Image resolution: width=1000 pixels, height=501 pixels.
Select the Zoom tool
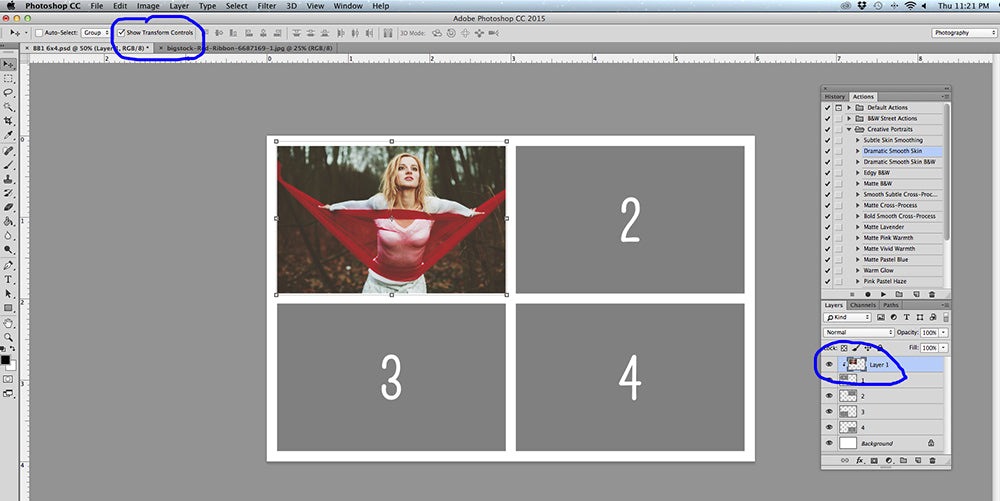tap(8, 337)
